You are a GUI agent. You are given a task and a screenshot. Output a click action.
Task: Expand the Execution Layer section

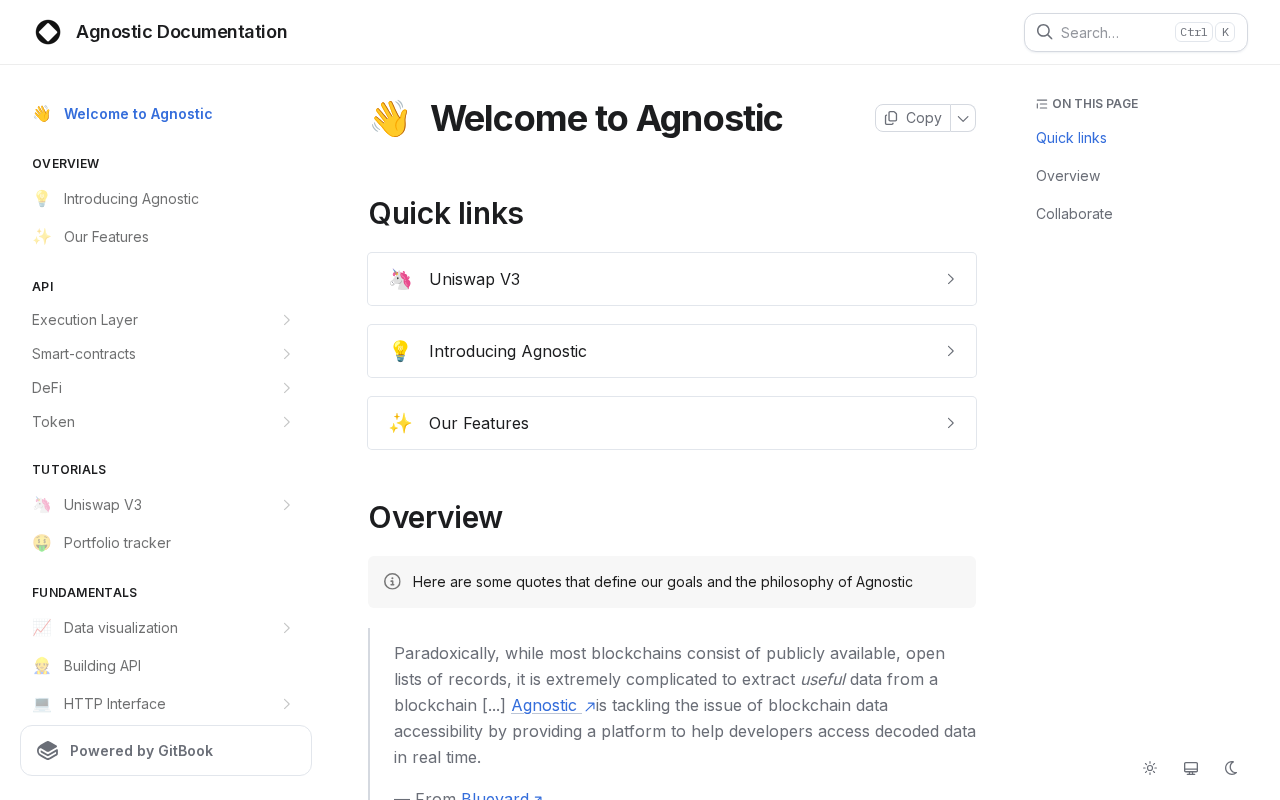click(286, 320)
